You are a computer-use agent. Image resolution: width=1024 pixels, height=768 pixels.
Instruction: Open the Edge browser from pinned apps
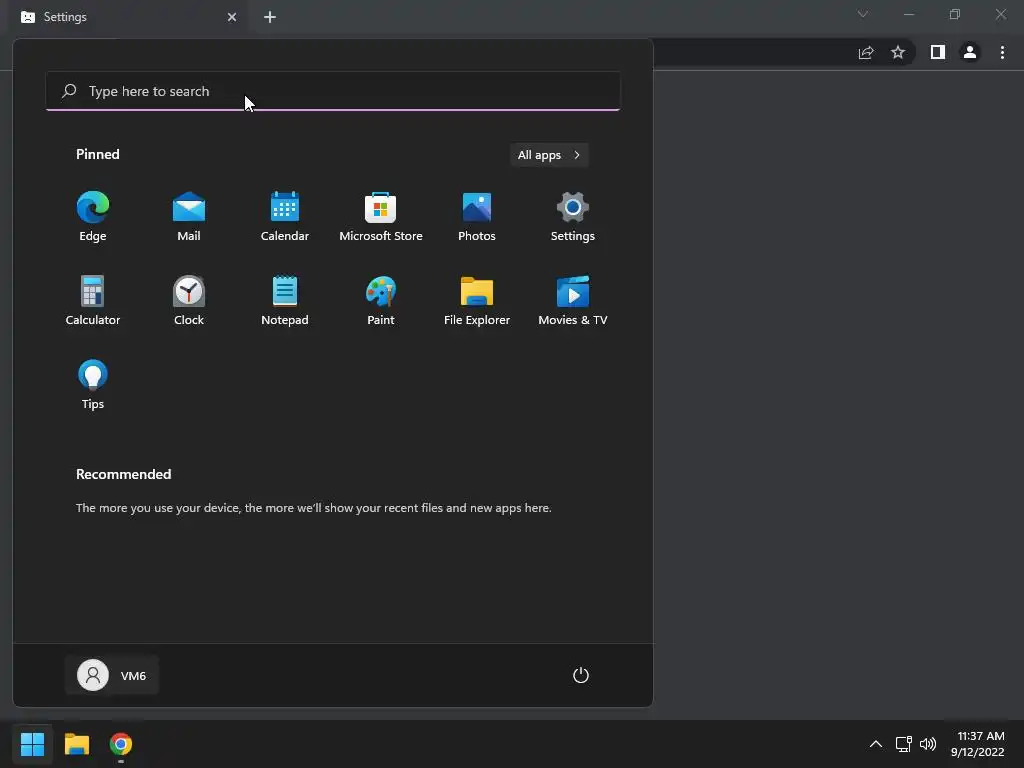click(x=93, y=216)
